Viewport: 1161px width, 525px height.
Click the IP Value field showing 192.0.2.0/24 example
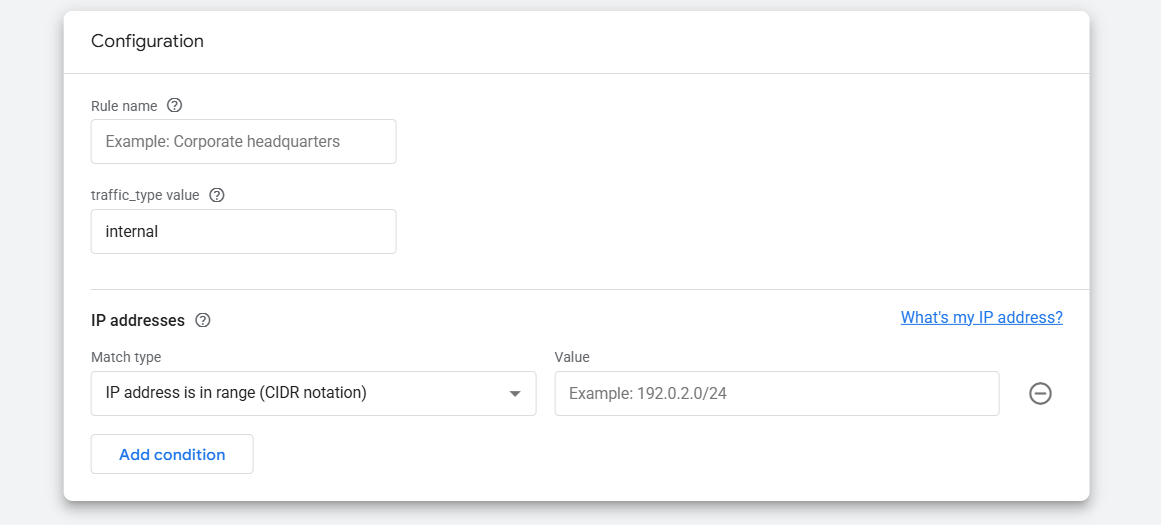776,394
